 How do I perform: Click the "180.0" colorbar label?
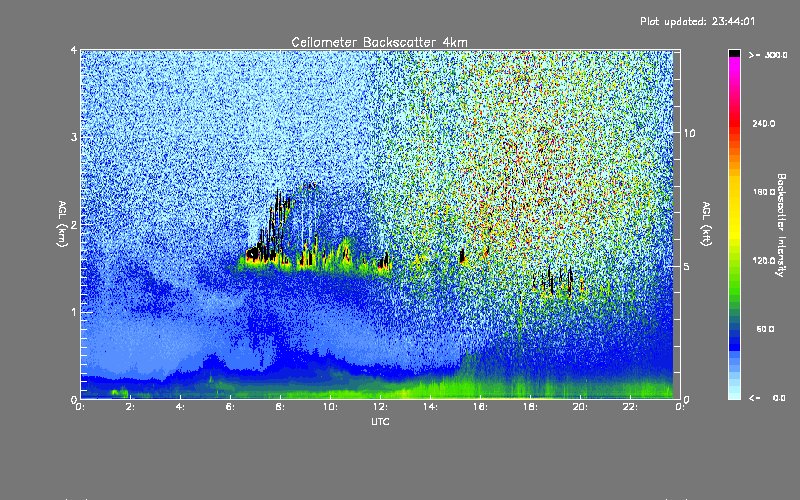(764, 192)
